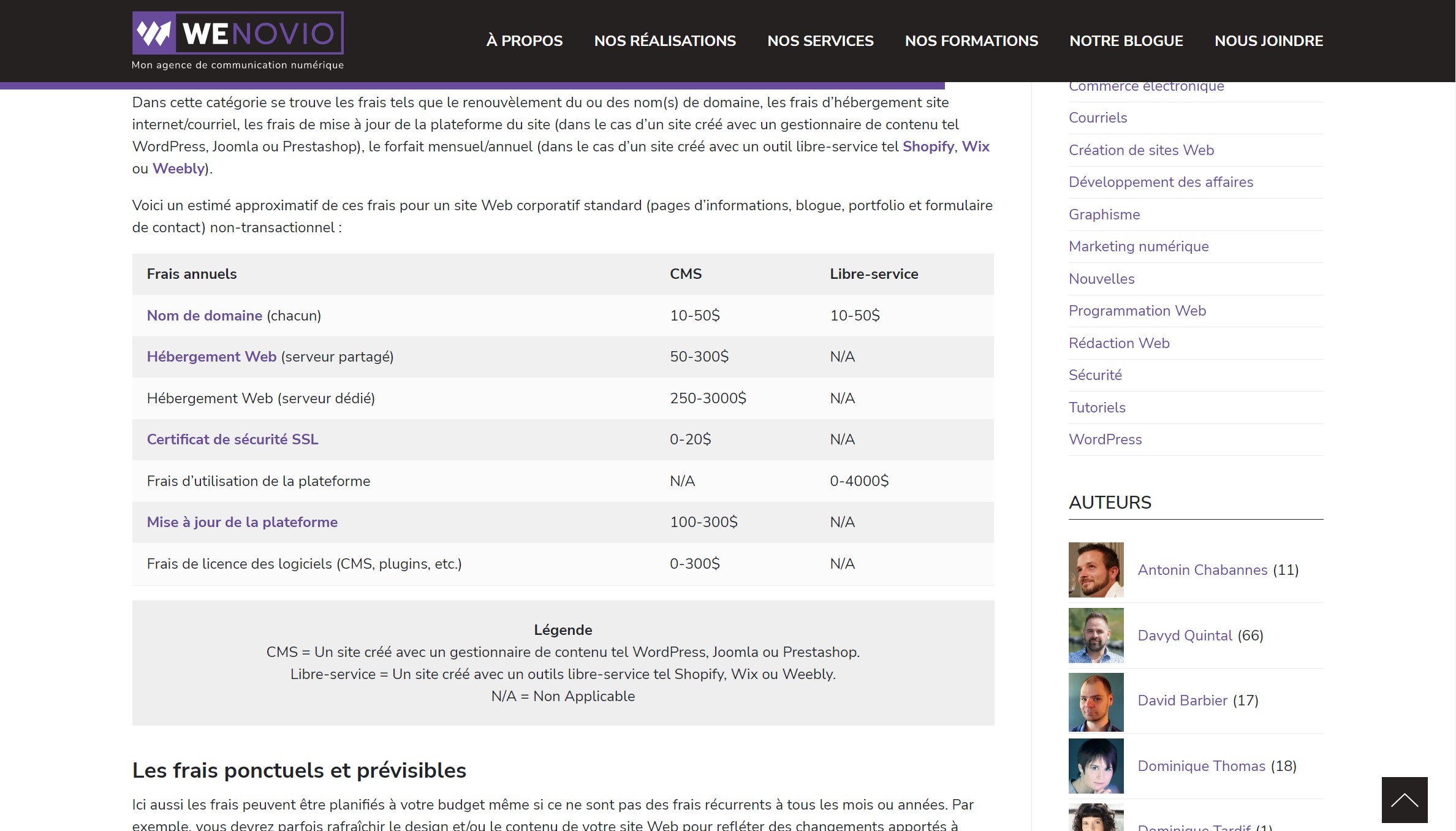The image size is (1456, 831).
Task: Open the NOS SERVICES menu item
Action: tap(820, 41)
